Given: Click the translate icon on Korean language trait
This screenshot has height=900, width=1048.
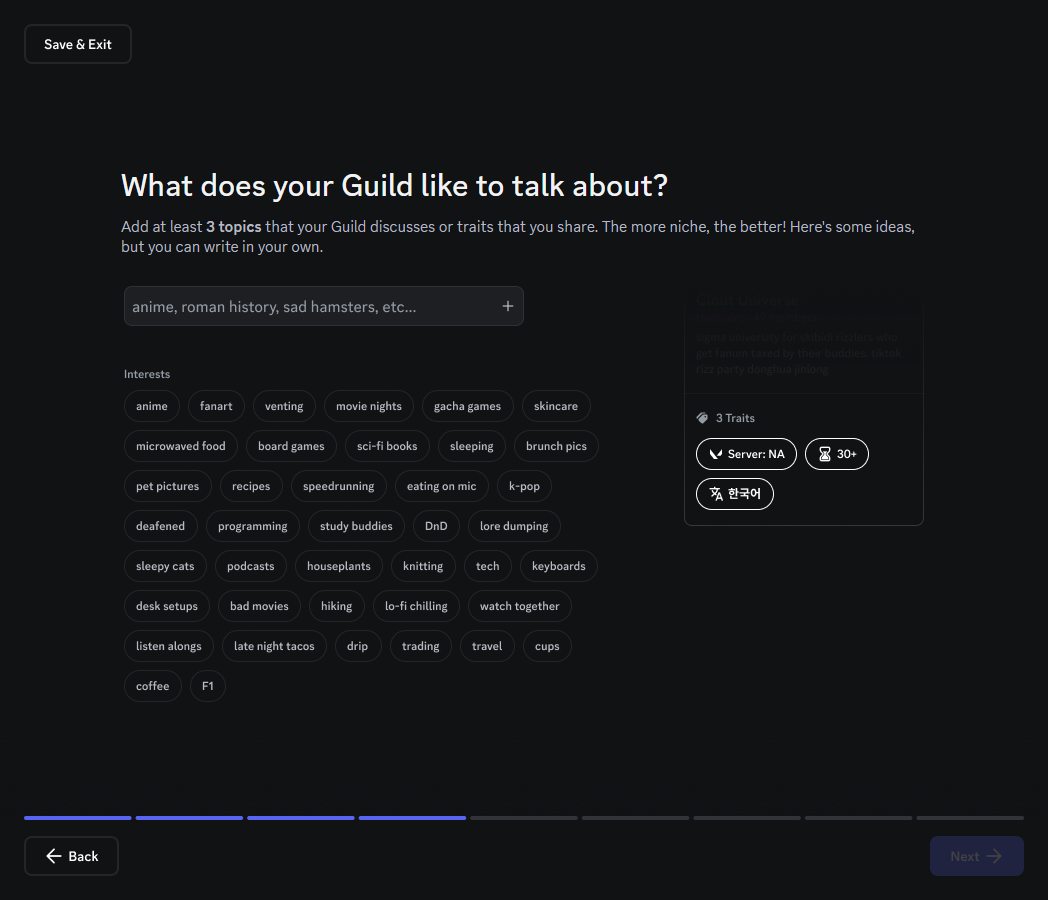Looking at the screenshot, I should [x=716, y=494].
